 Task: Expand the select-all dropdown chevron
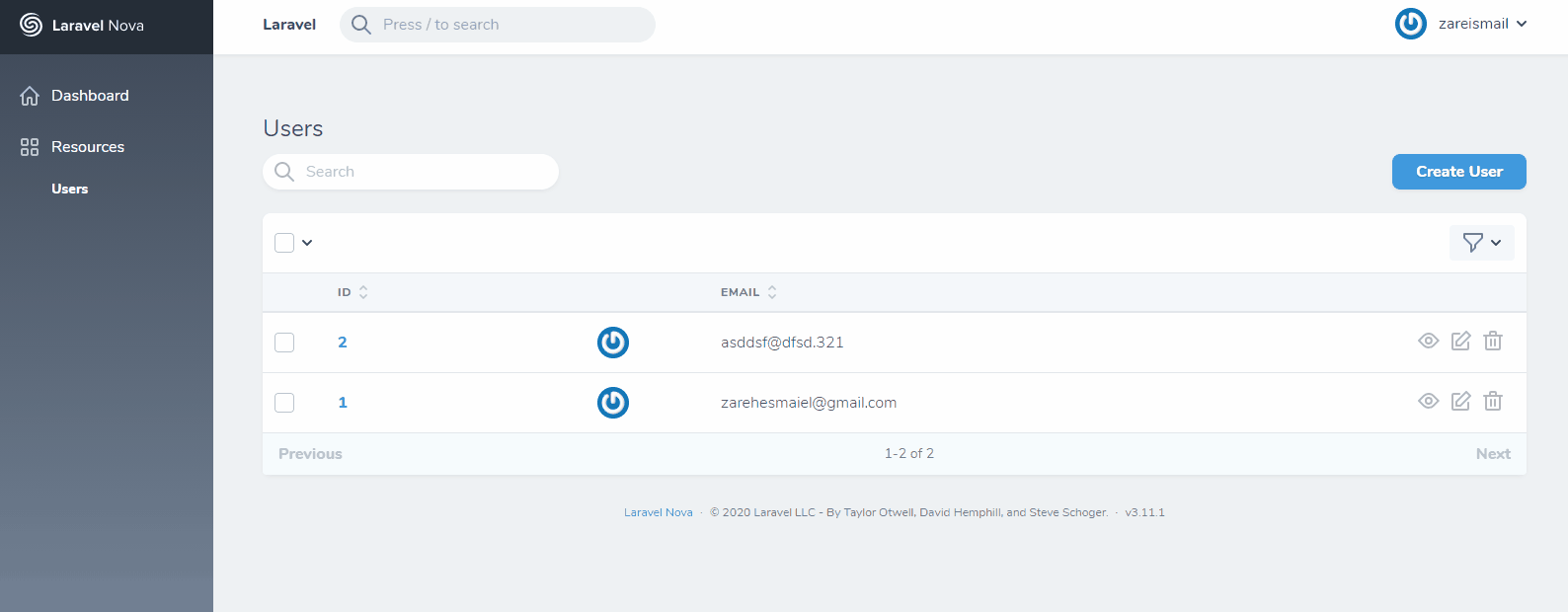click(307, 243)
